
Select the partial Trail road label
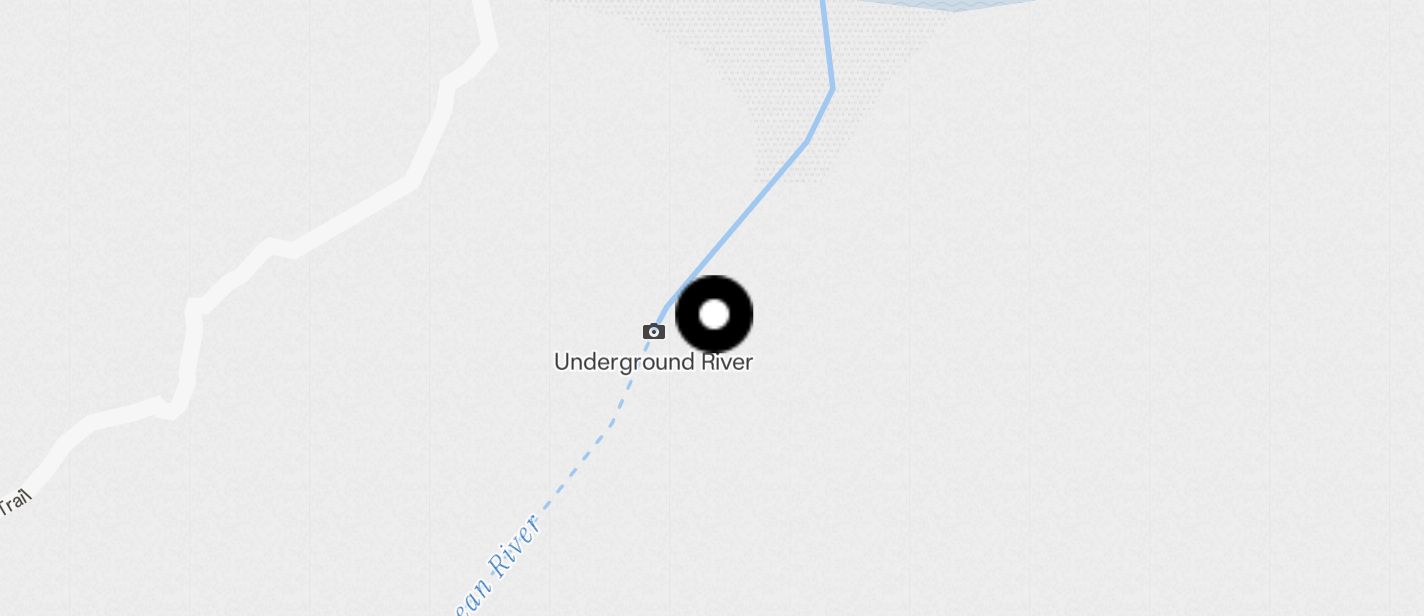coord(15,501)
